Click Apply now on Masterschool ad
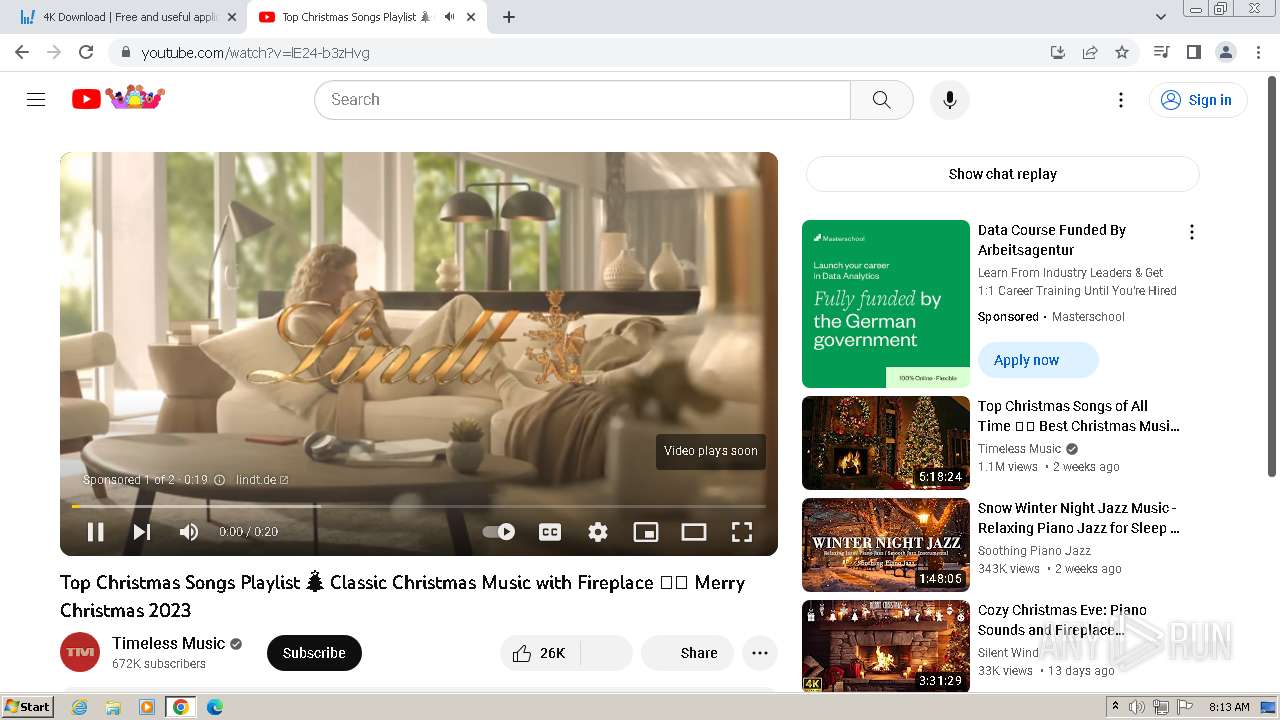The image size is (1280, 720). click(x=1038, y=360)
